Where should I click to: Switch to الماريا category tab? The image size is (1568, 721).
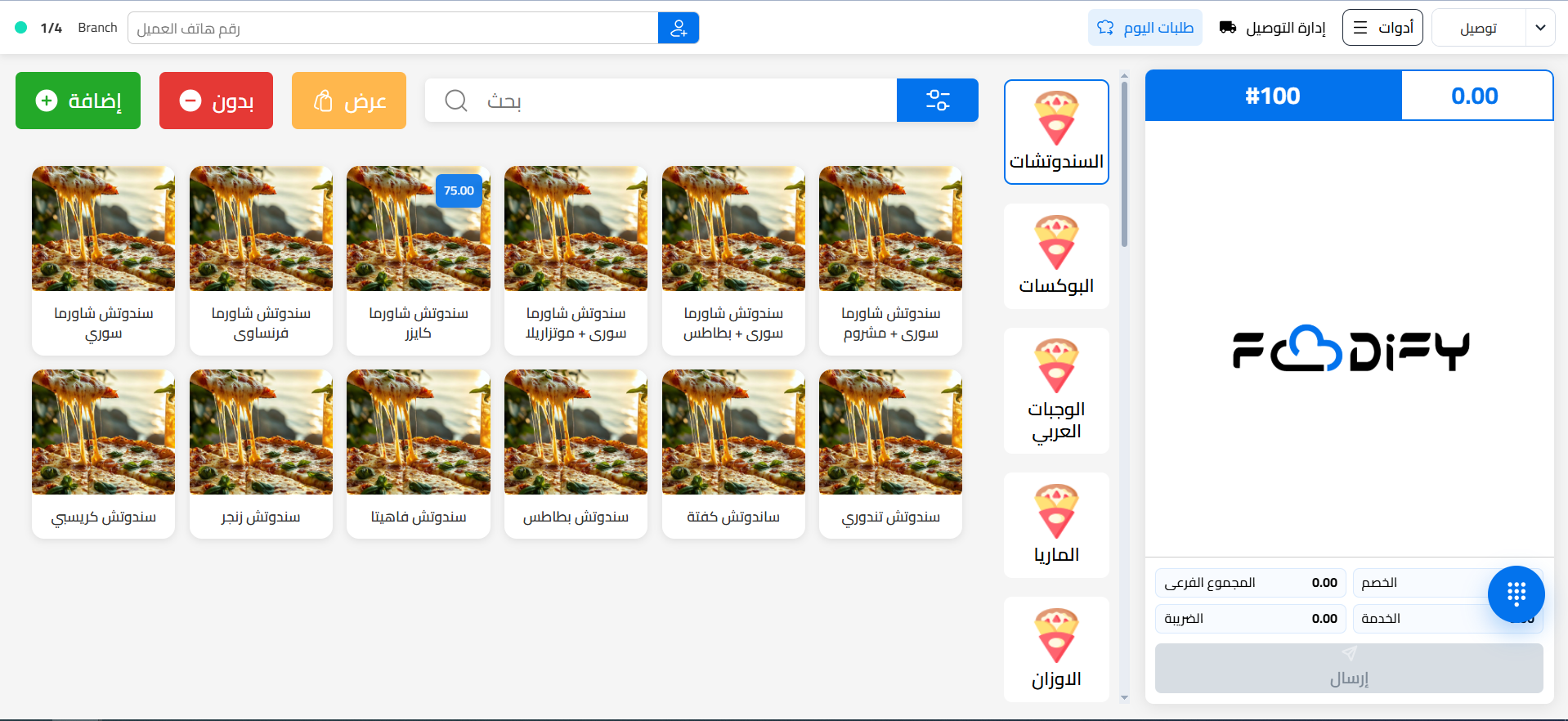(1056, 525)
